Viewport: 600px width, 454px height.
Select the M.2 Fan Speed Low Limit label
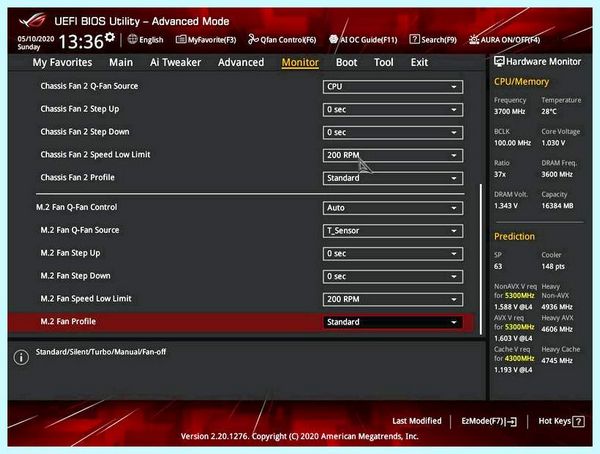point(86,299)
